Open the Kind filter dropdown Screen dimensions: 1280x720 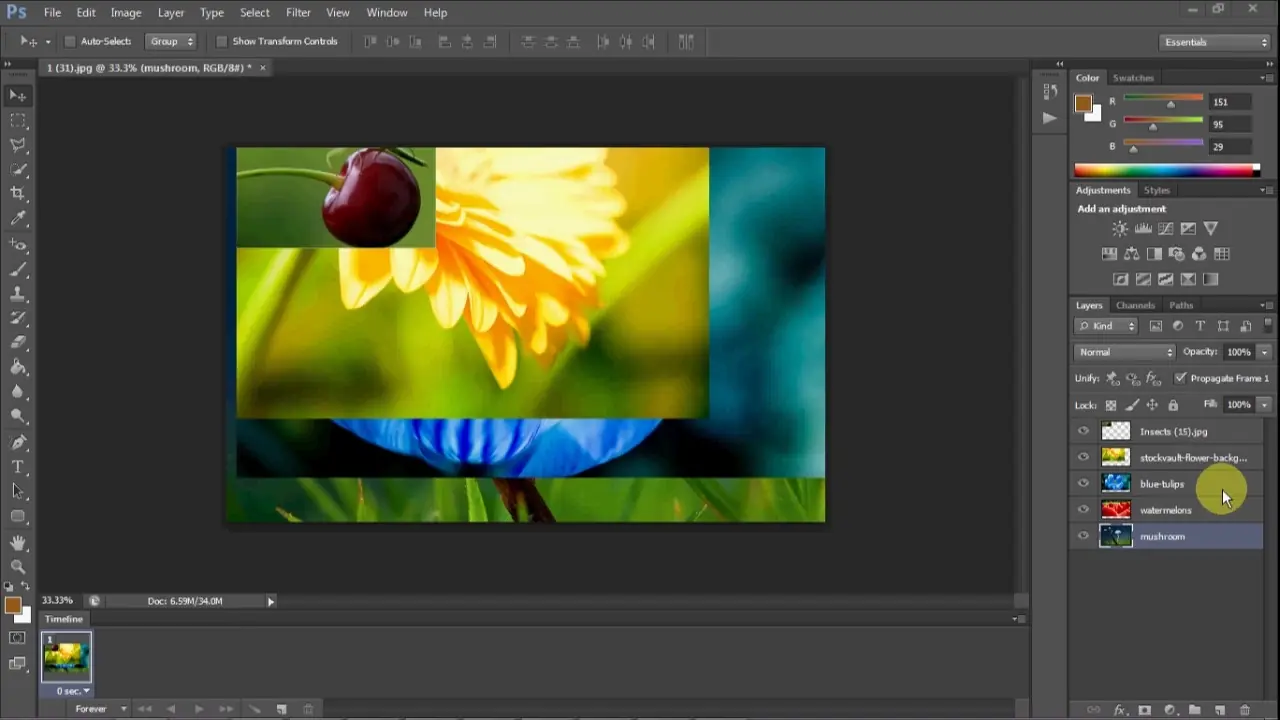tap(1106, 326)
